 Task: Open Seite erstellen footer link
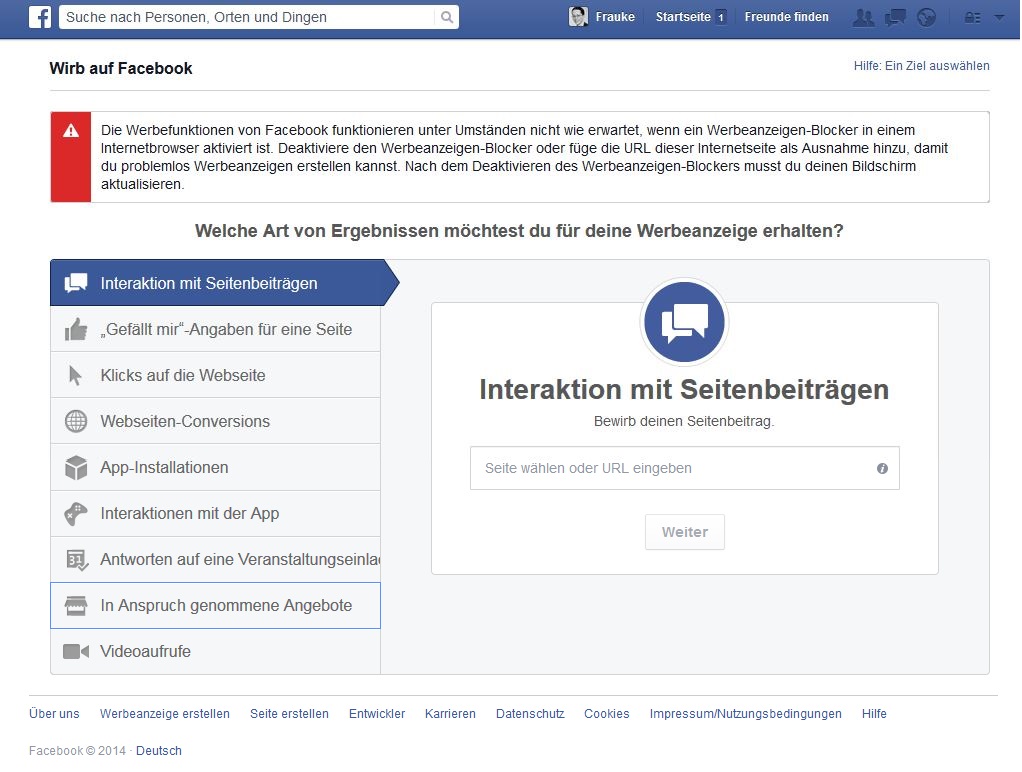pyautogui.click(x=289, y=714)
